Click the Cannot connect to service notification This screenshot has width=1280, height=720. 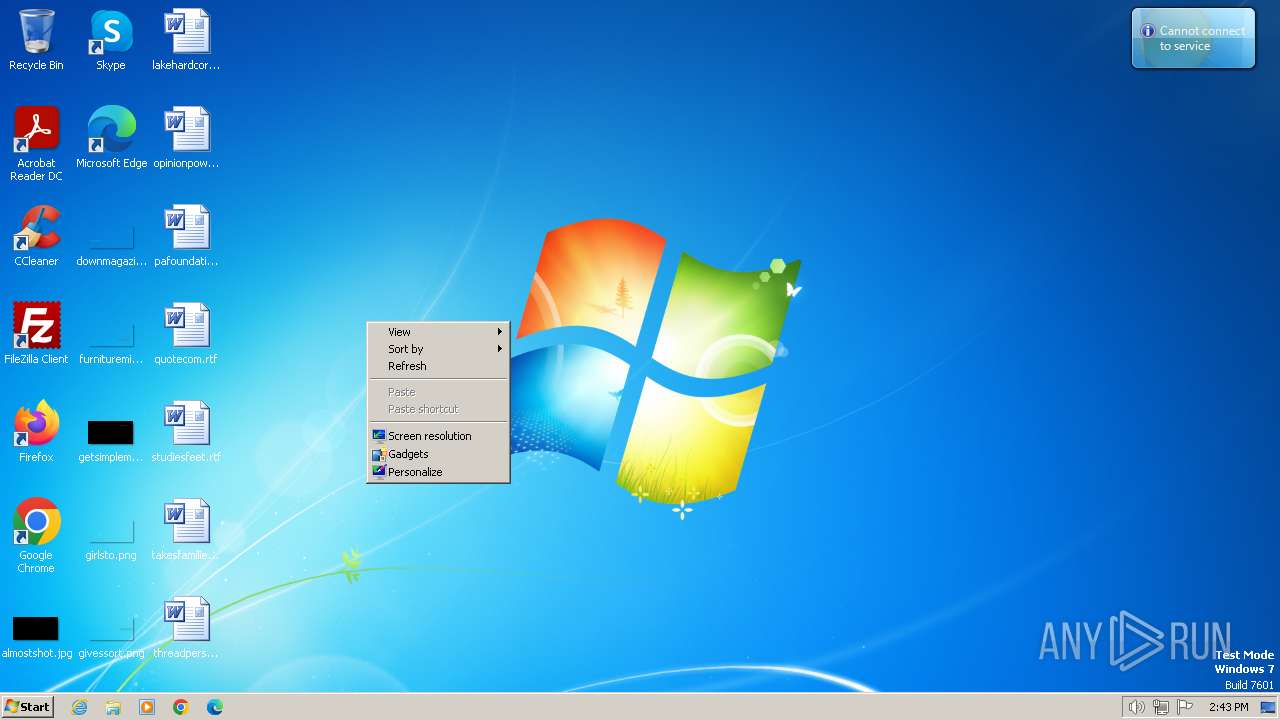pyautogui.click(x=1193, y=38)
